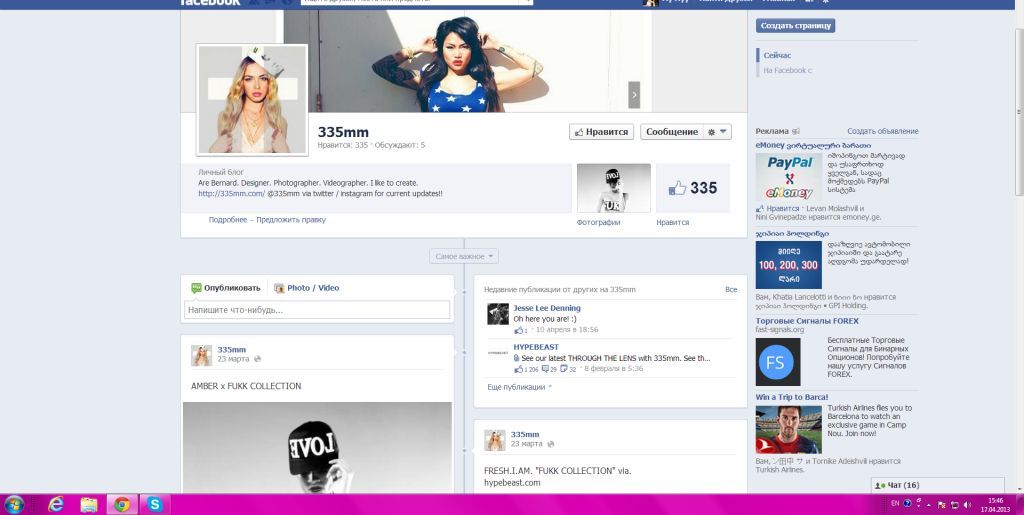Screen dimensions: 1024x515
Task: Click the 100, 200, 300 ad image
Action: coord(789,265)
